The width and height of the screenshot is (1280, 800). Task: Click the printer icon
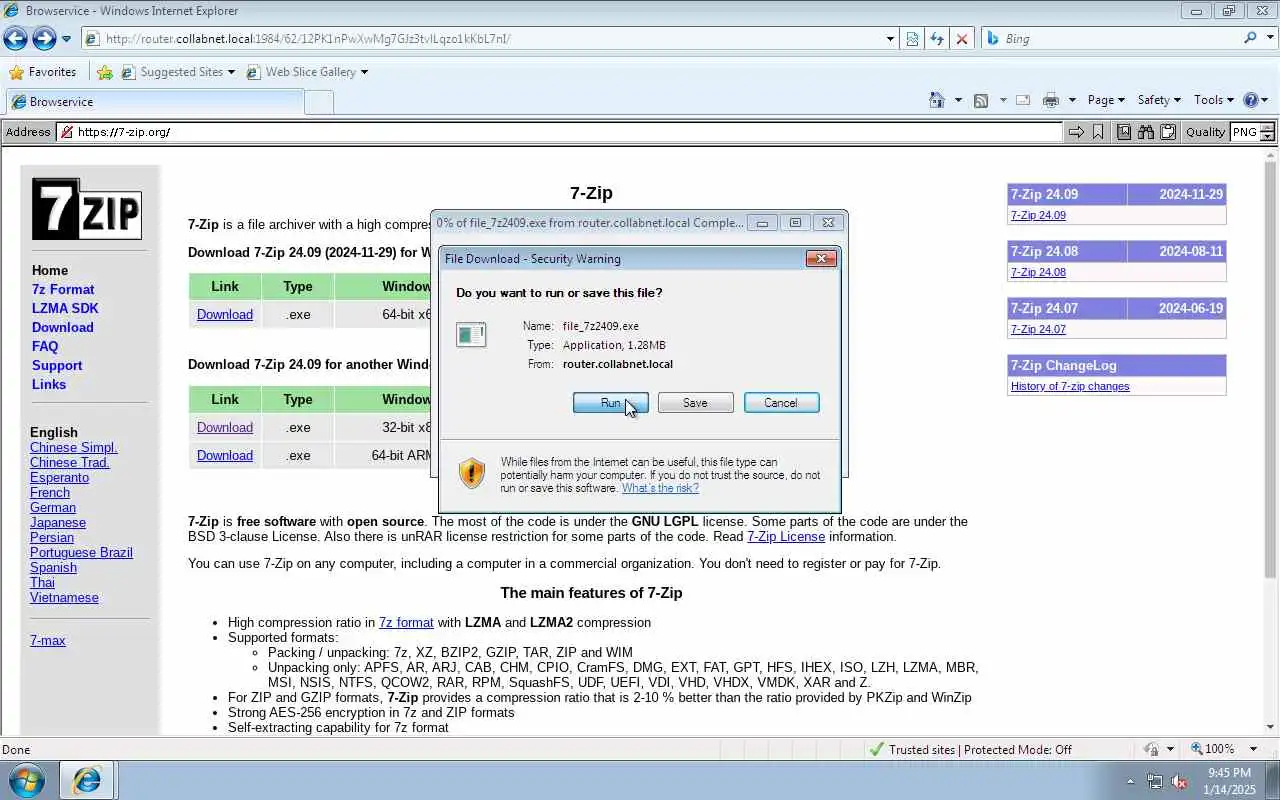tap(1050, 100)
